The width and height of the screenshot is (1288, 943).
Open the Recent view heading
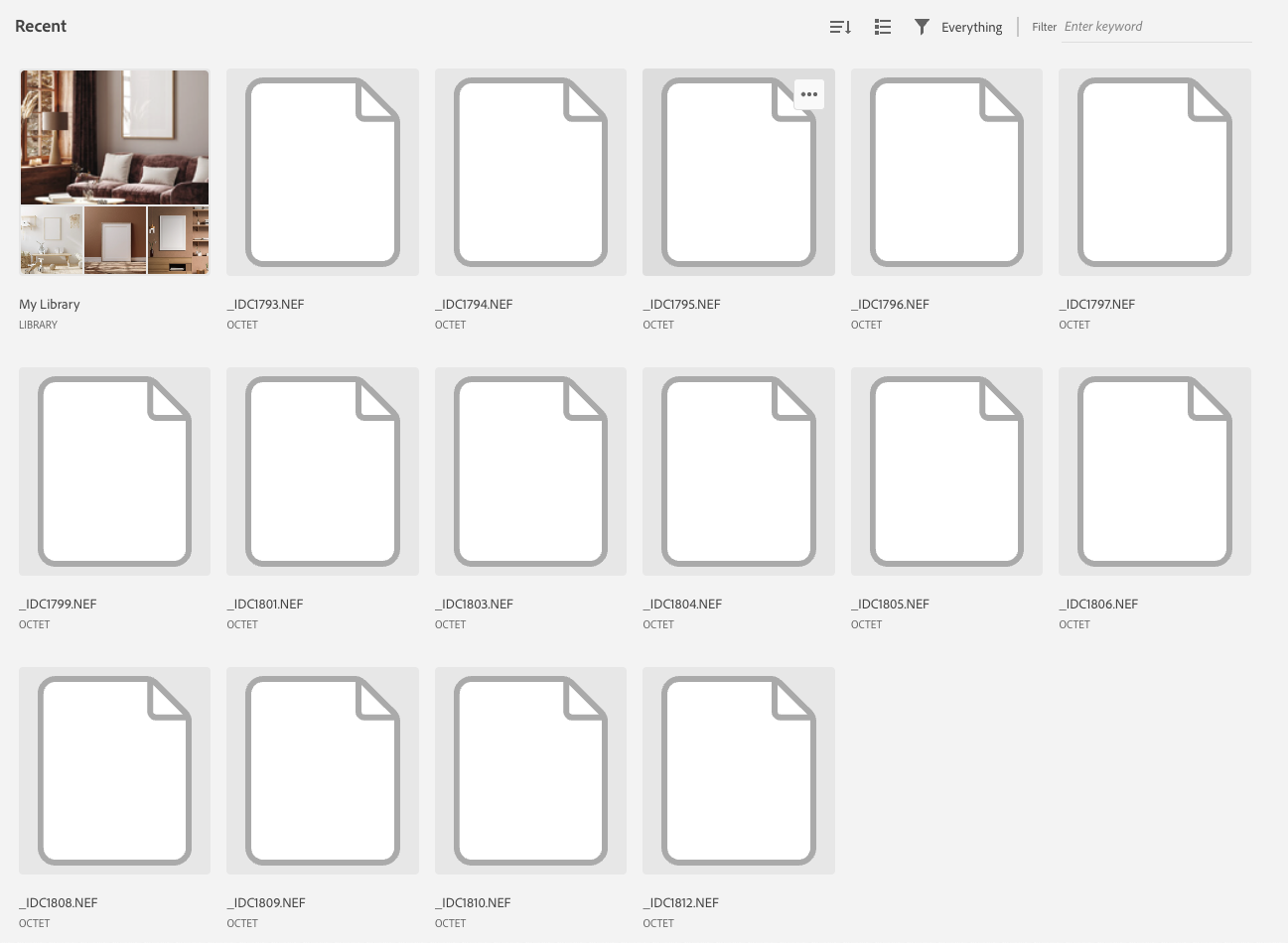[41, 26]
